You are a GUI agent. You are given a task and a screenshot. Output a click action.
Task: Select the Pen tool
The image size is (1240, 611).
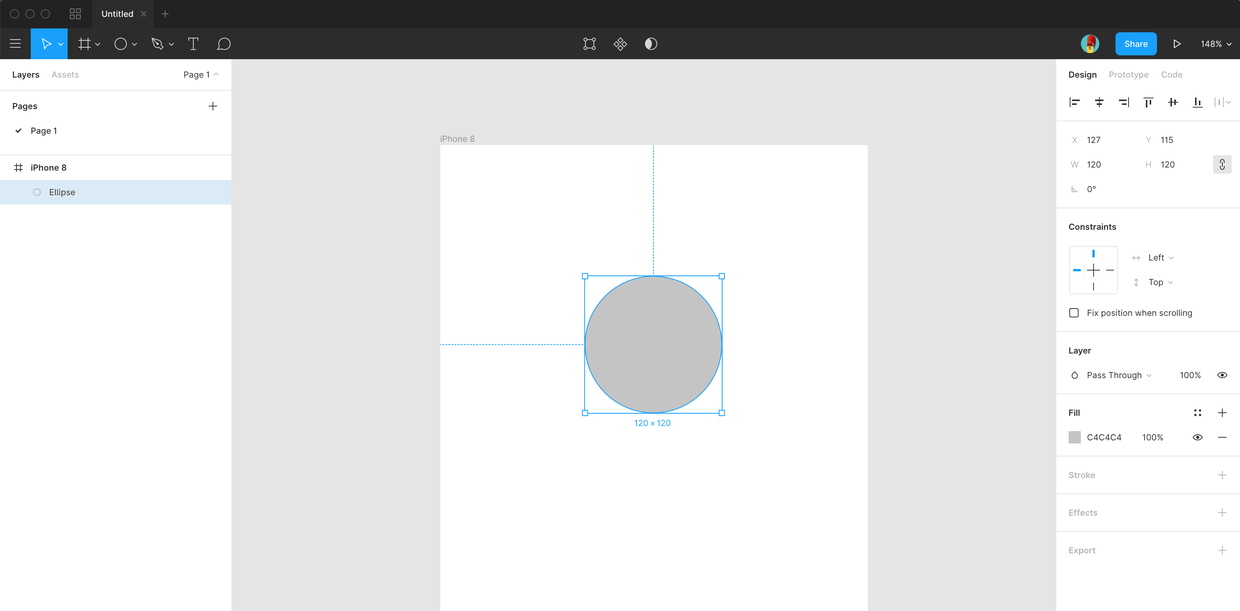[157, 44]
